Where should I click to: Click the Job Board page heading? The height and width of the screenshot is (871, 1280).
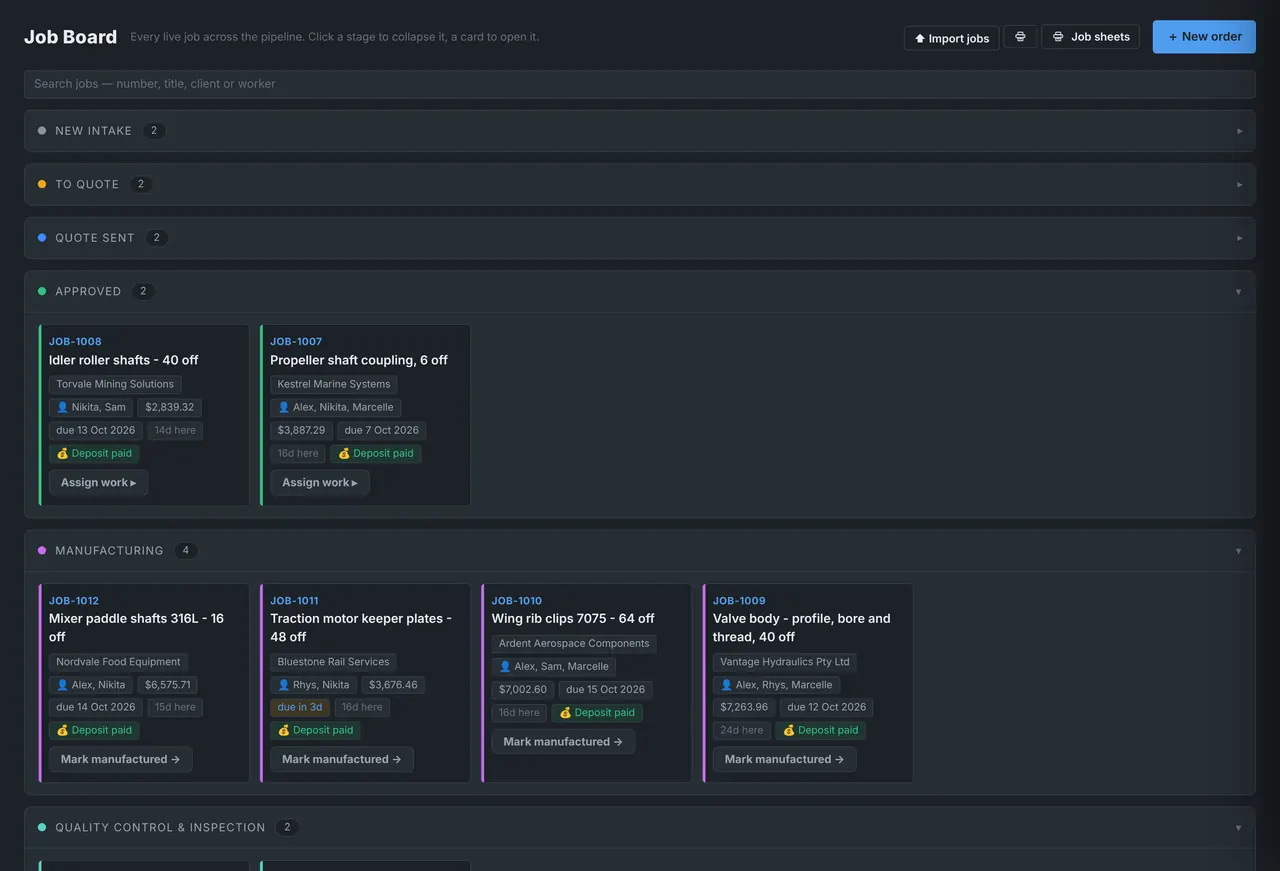pos(70,37)
